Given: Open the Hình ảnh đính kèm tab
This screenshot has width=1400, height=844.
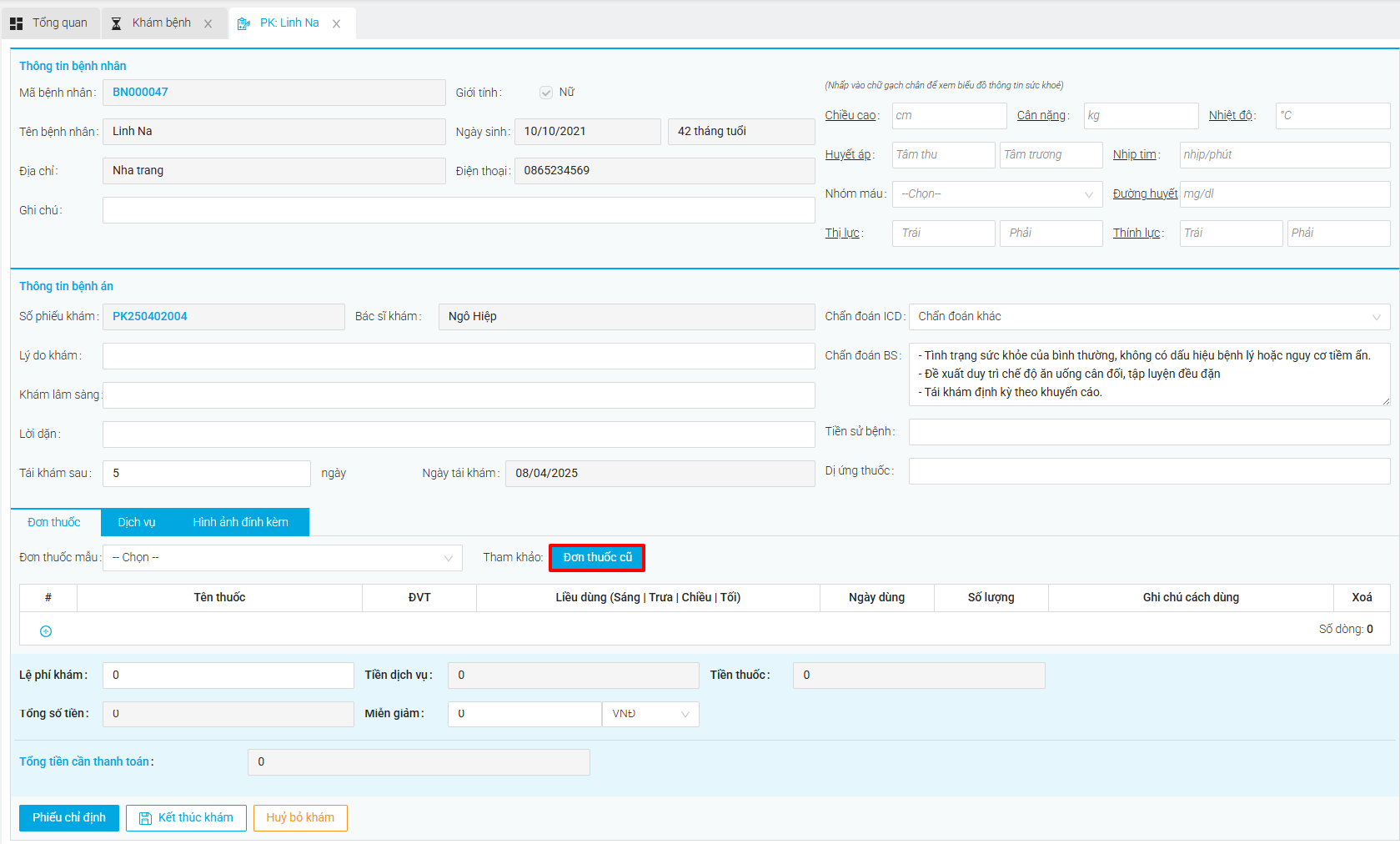Looking at the screenshot, I should (x=241, y=522).
